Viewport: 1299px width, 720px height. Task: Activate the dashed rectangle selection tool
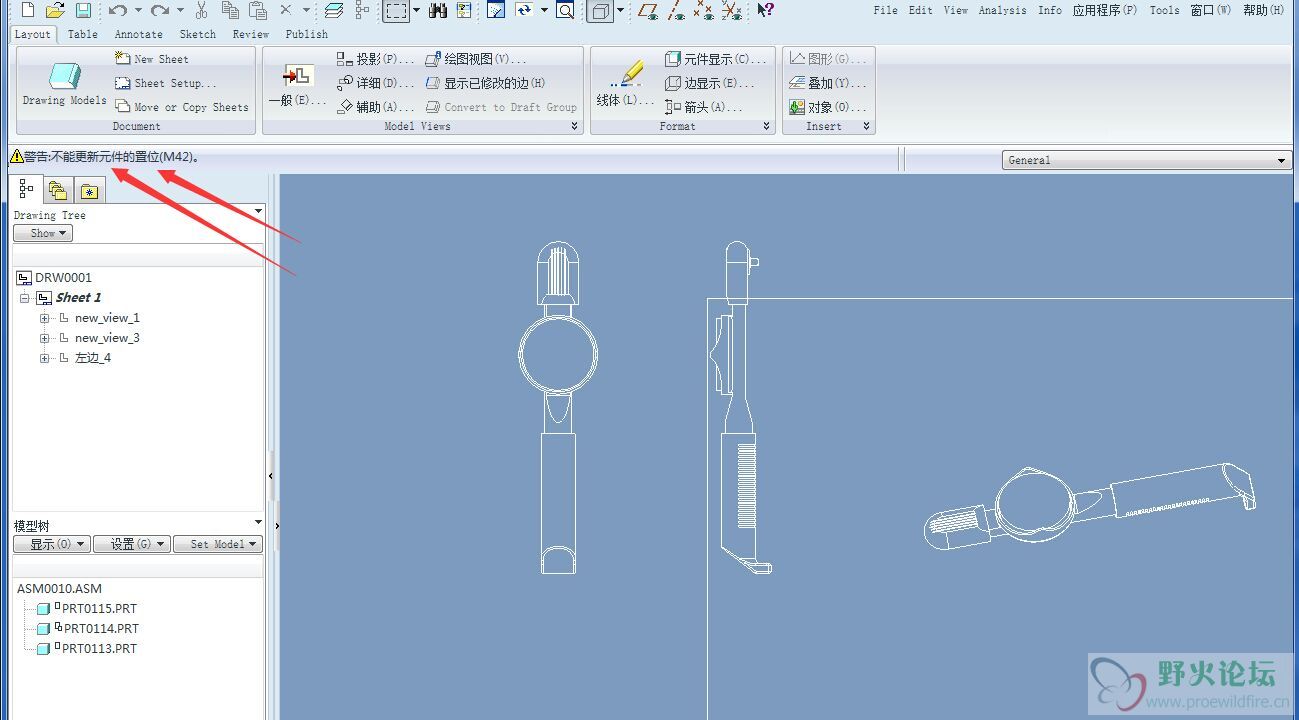click(397, 10)
